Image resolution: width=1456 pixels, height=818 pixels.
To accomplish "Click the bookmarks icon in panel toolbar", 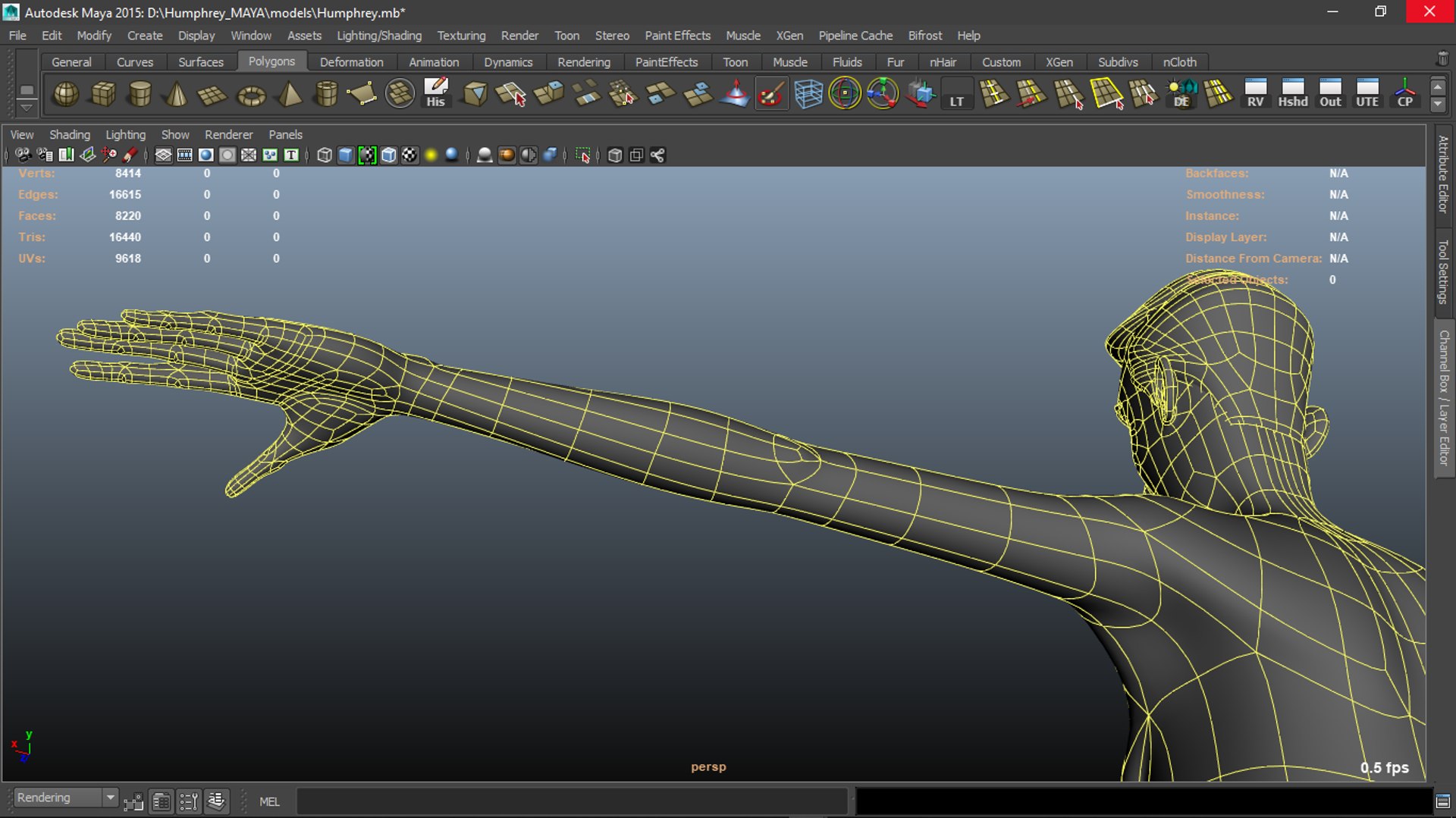I will (x=66, y=155).
